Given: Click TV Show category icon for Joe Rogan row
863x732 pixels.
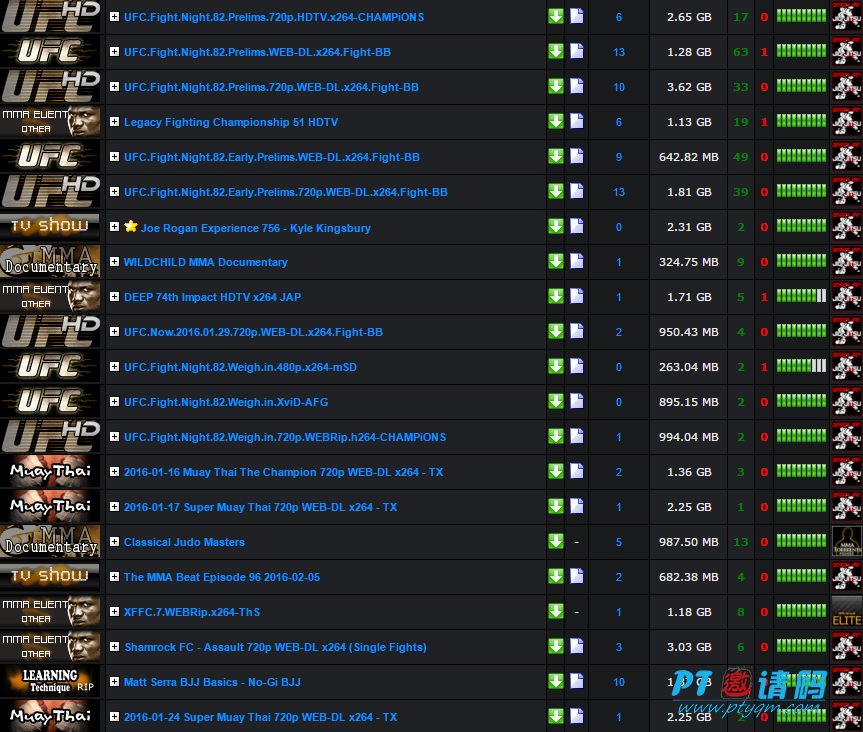Looking at the screenshot, I should (x=51, y=227).
